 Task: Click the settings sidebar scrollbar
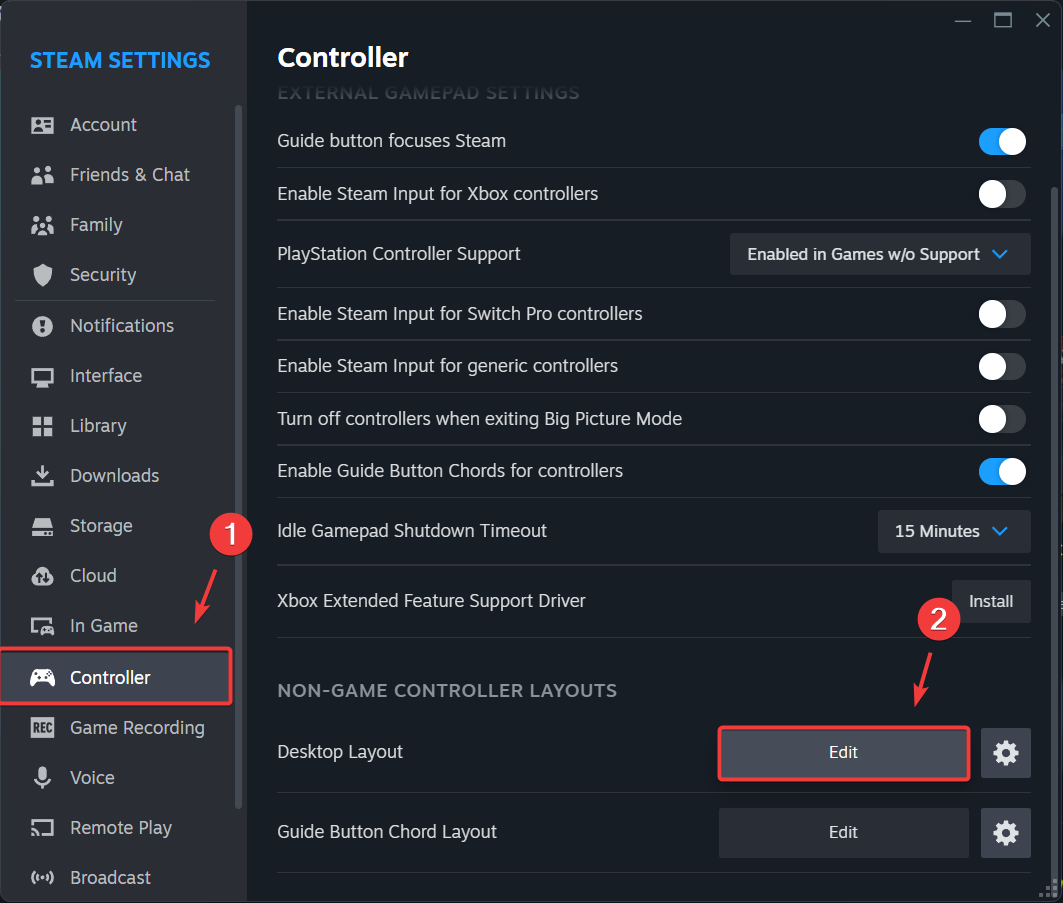click(x=238, y=450)
